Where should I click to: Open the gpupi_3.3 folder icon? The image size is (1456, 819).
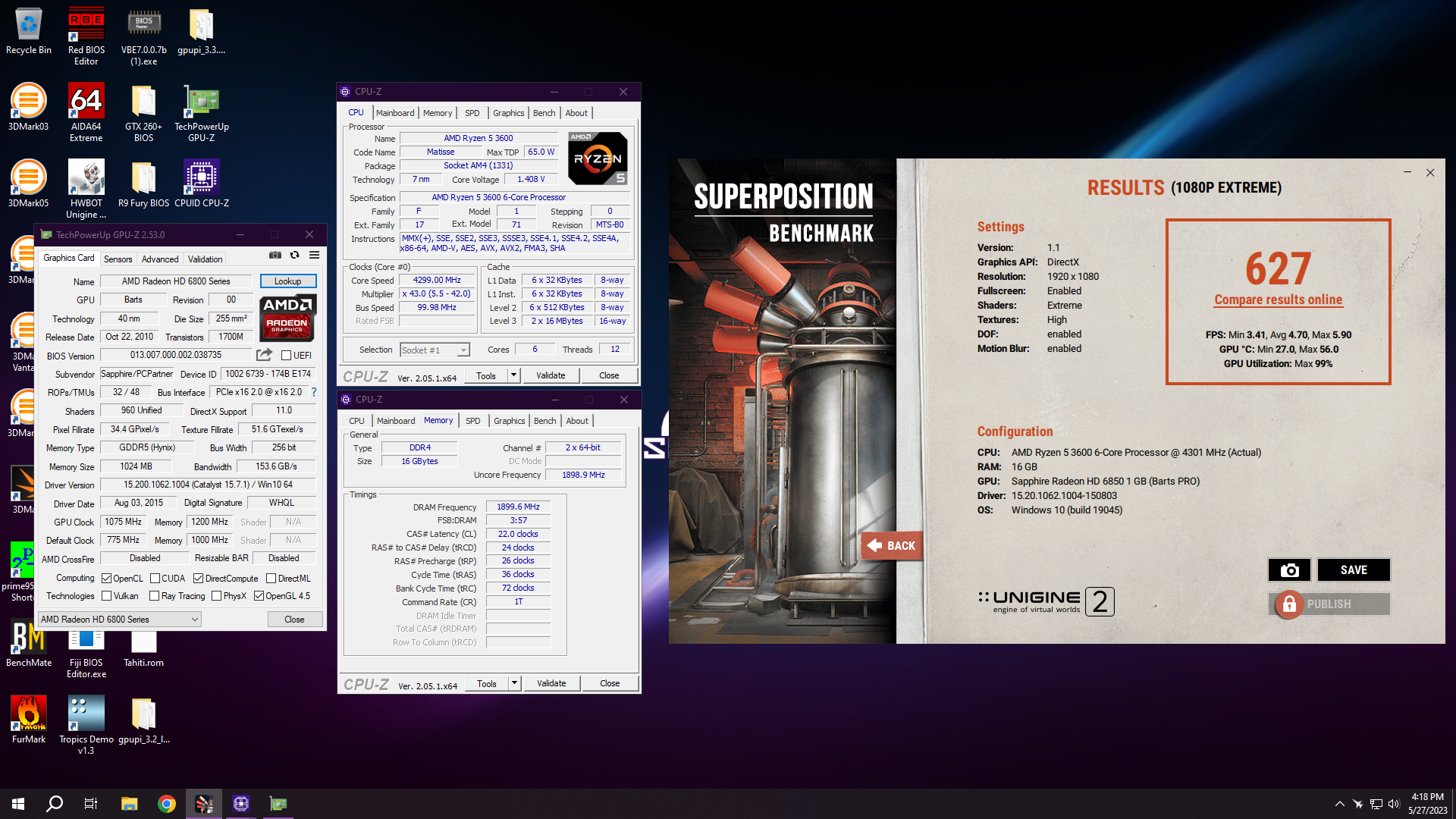pyautogui.click(x=201, y=32)
